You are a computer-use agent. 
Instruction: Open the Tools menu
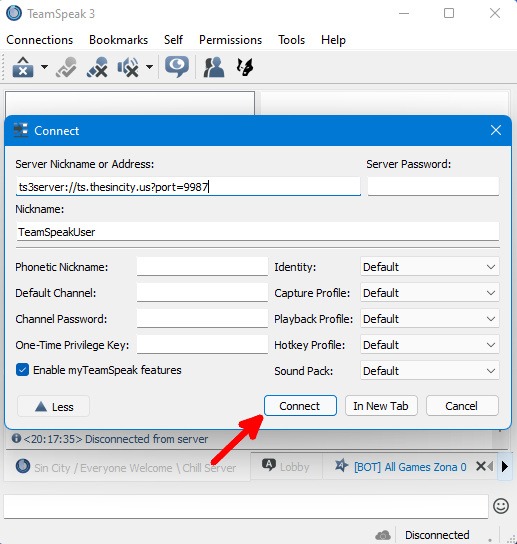coord(291,40)
